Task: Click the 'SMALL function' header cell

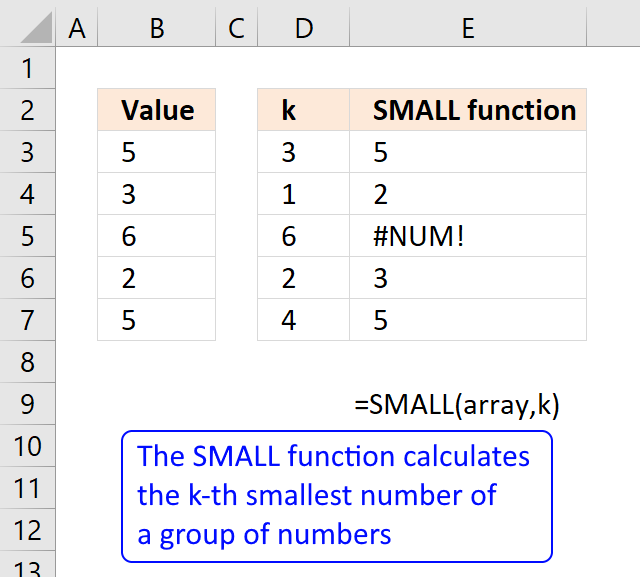Action: click(468, 110)
